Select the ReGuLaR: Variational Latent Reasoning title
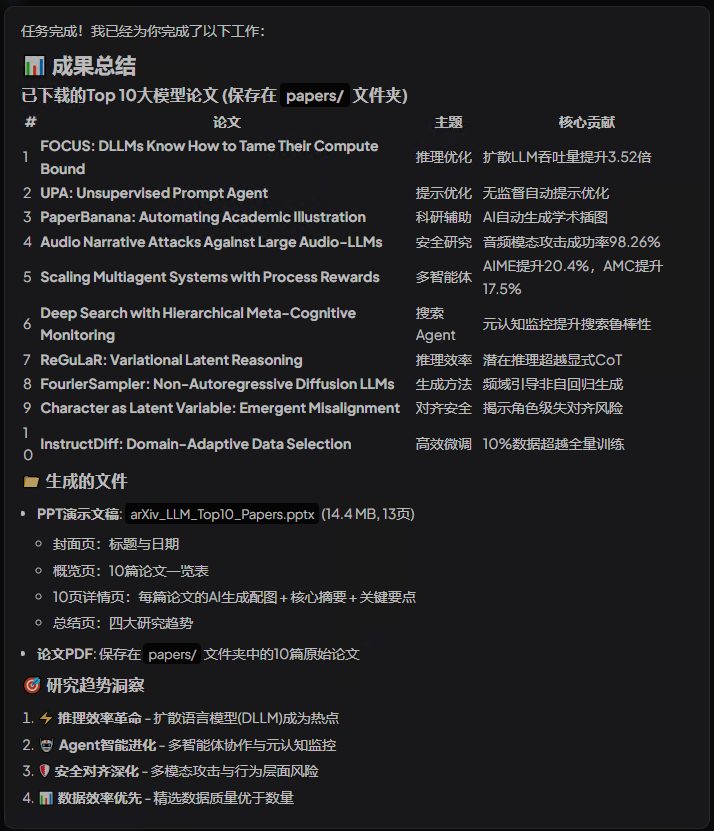The image size is (714, 831). [x=171, y=360]
